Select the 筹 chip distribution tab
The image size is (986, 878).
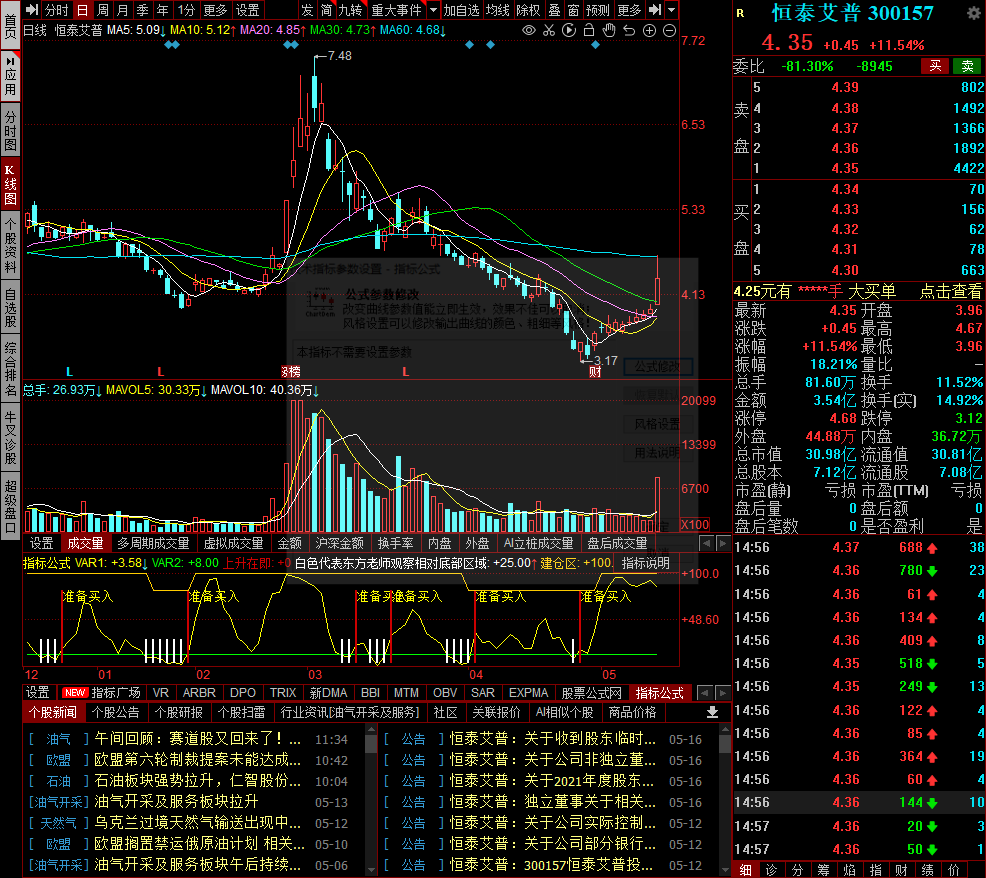pyautogui.click(x=823, y=870)
